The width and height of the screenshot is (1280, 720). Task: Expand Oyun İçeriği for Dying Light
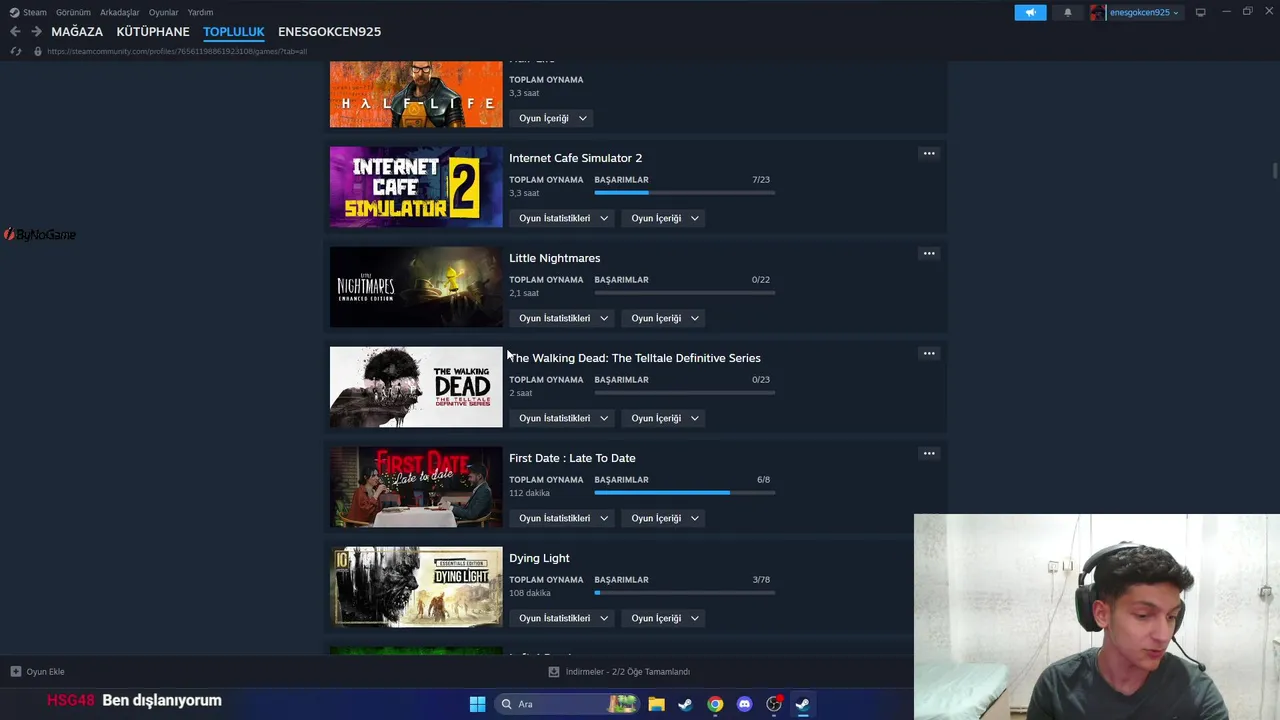pos(665,618)
